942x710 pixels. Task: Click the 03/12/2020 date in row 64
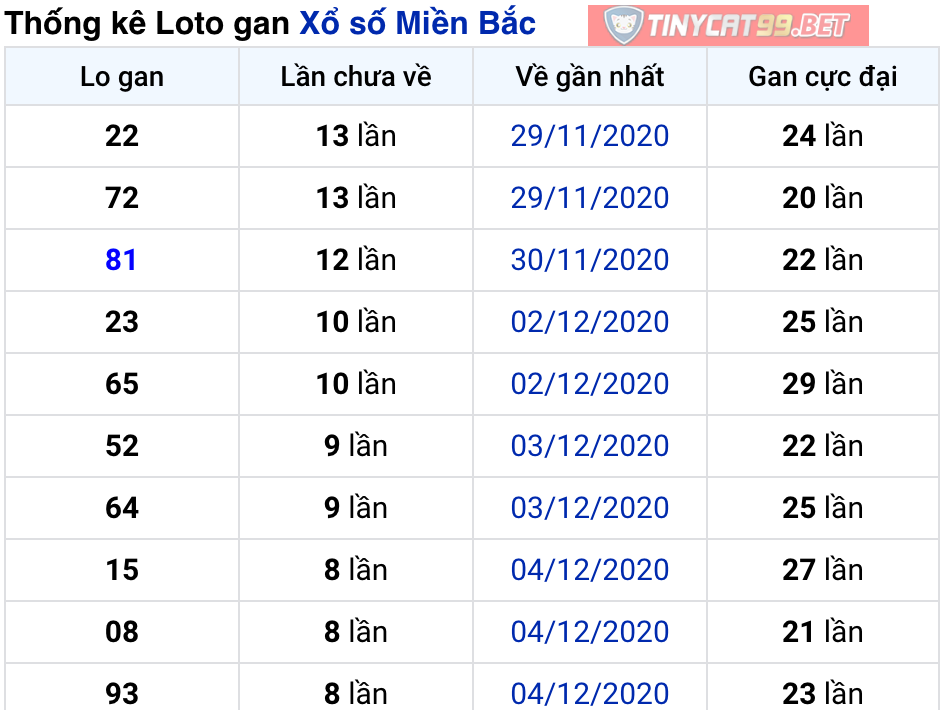point(590,508)
